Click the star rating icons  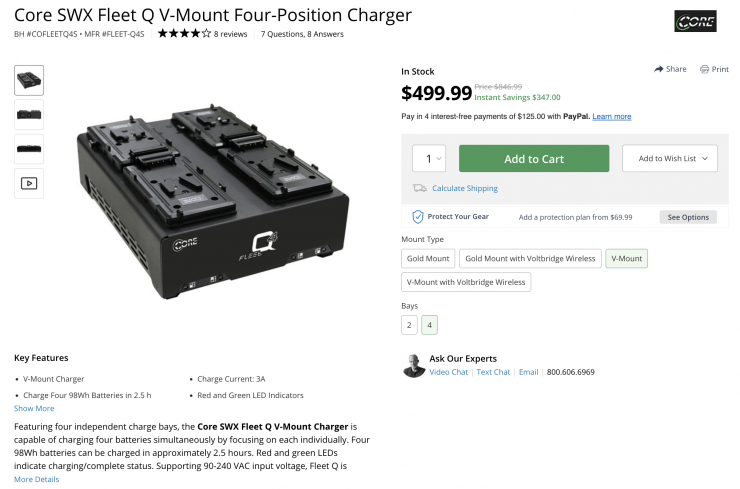pos(184,34)
